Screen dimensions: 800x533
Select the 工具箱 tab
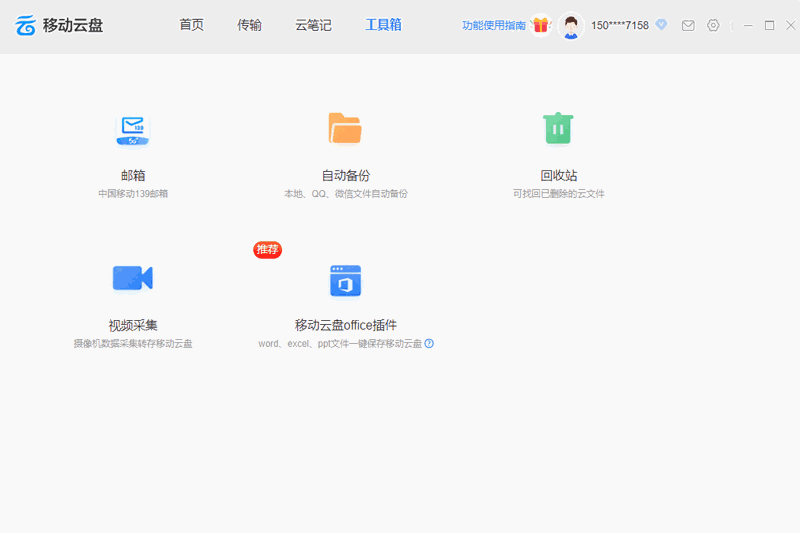(383, 25)
